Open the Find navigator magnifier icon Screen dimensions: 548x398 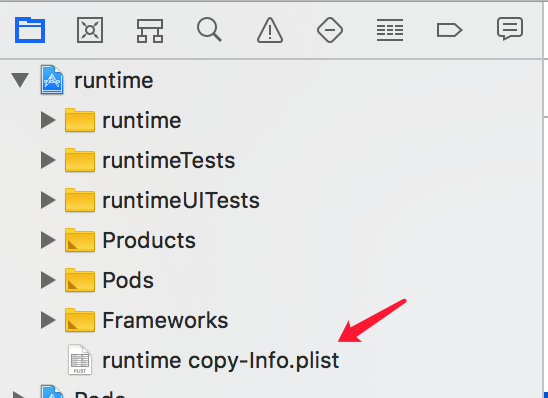coord(209,30)
